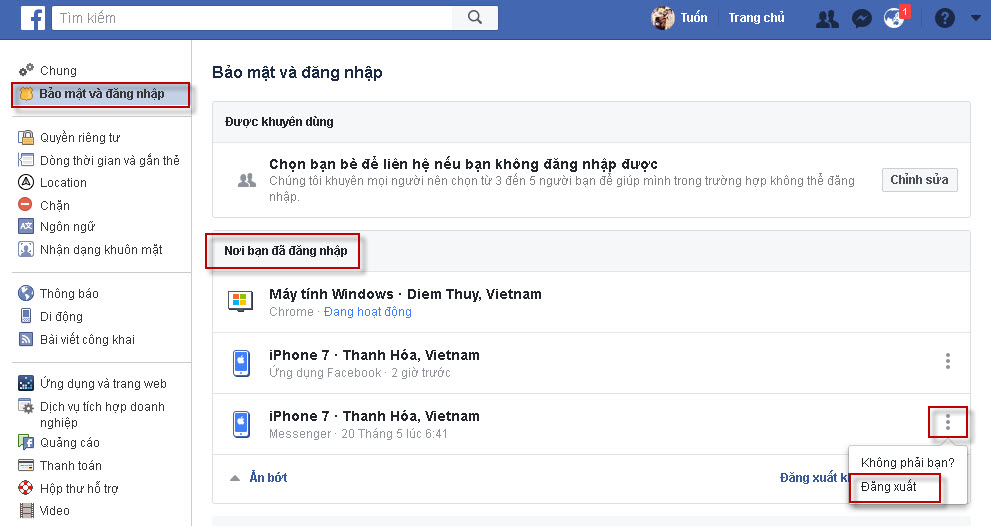Open Dòng thời gian và gắn thẻ settings
The height and width of the screenshot is (528, 991).
110,161
